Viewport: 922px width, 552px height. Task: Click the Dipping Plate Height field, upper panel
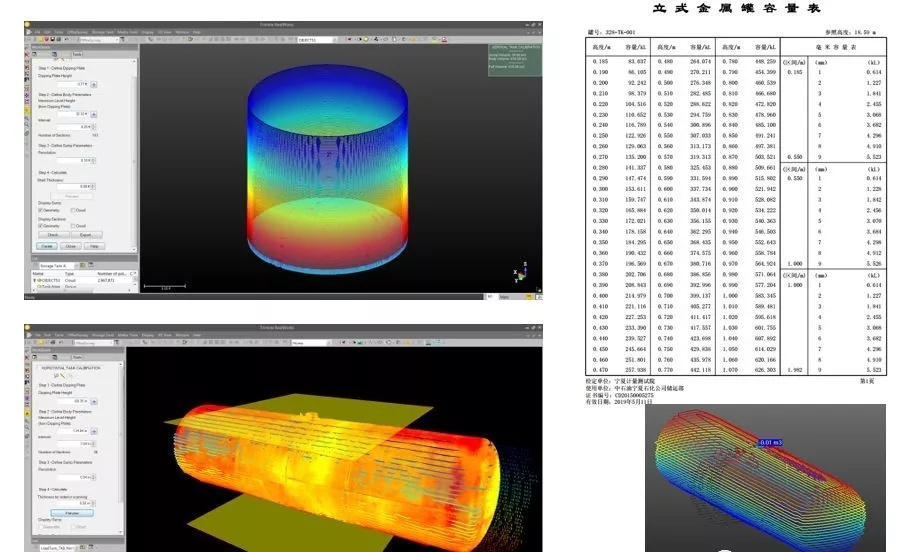click(72, 84)
